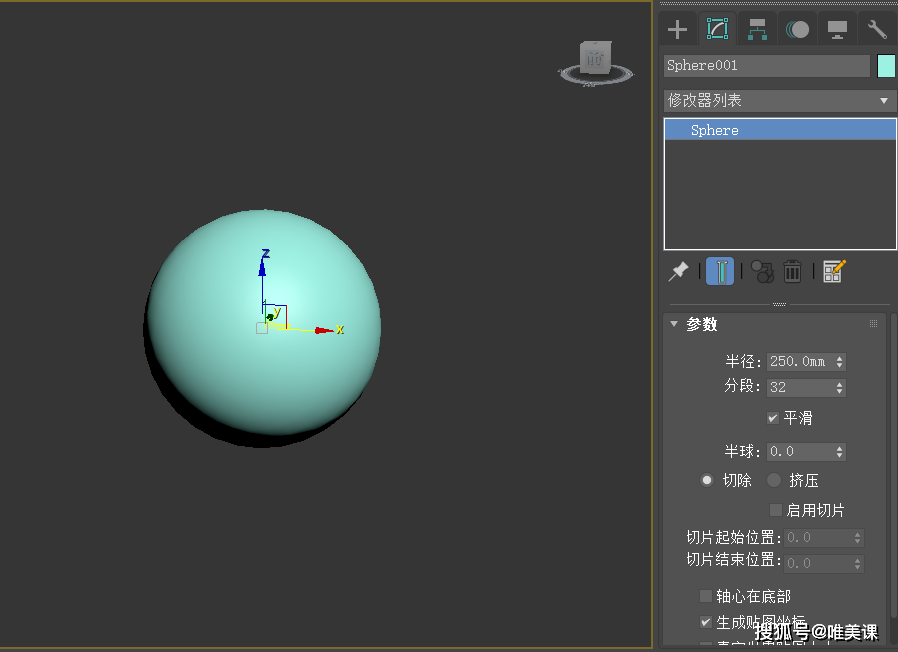898x652 pixels.
Task: Open Configure Modifier Sets icon
Action: [x=834, y=272]
